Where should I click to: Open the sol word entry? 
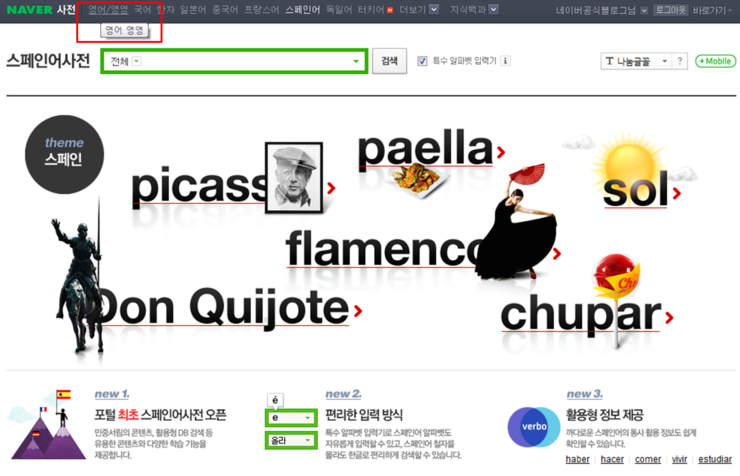(635, 190)
